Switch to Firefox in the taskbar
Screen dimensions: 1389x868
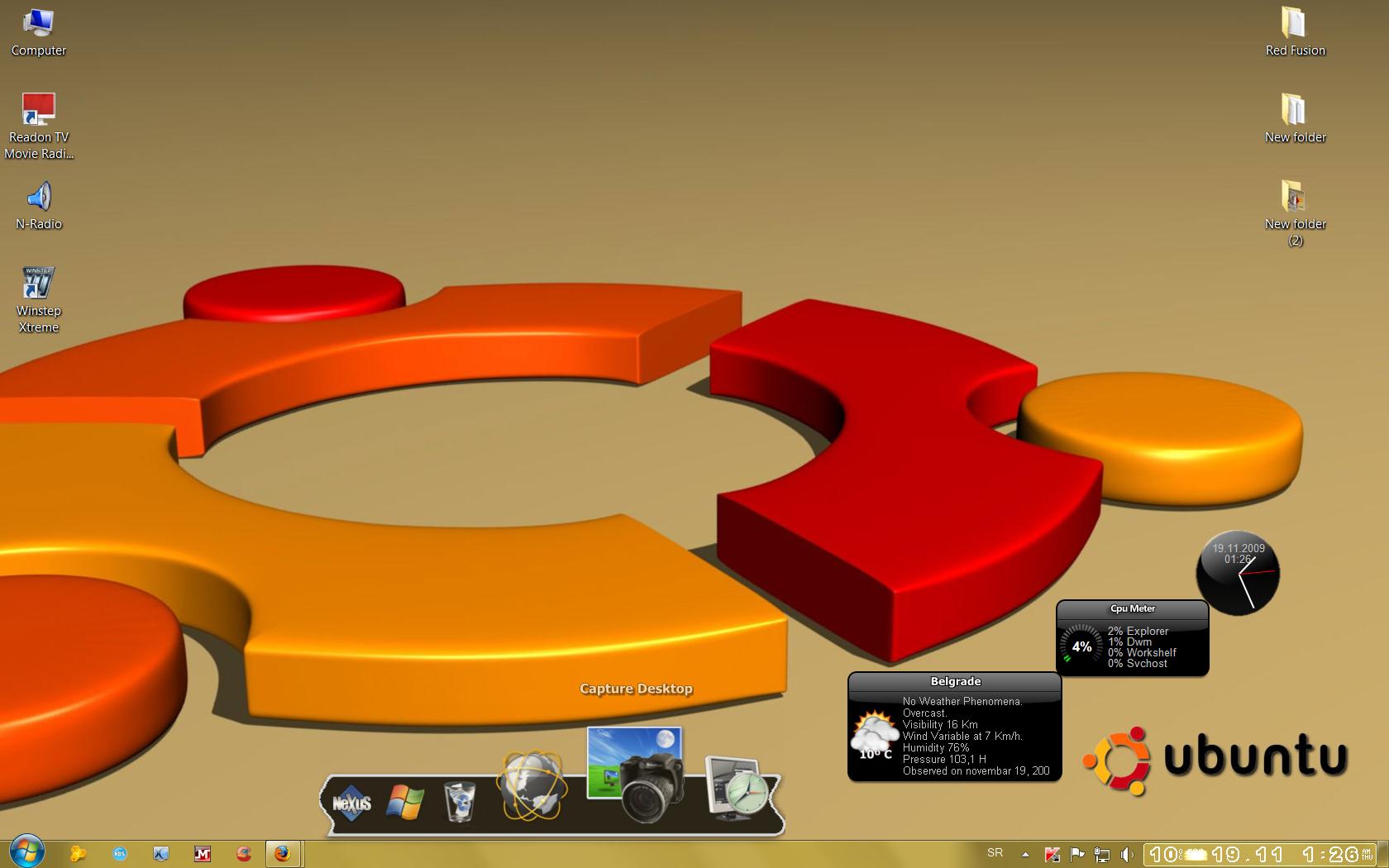pos(283,853)
